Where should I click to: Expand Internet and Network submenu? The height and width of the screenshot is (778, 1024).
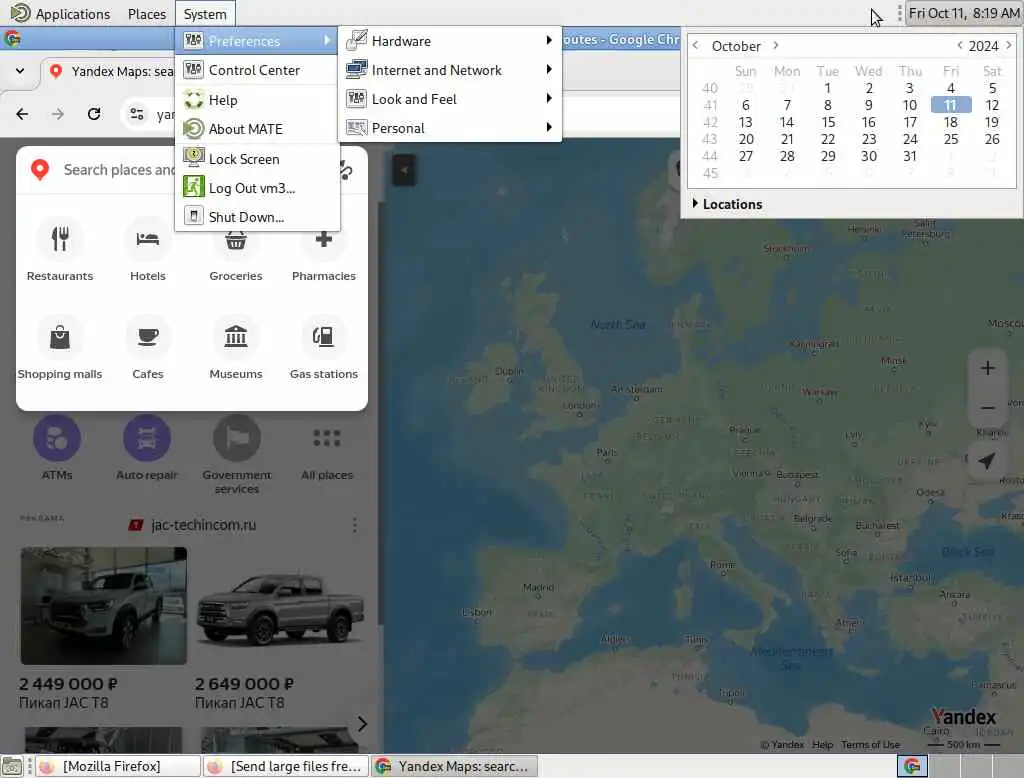click(x=449, y=70)
